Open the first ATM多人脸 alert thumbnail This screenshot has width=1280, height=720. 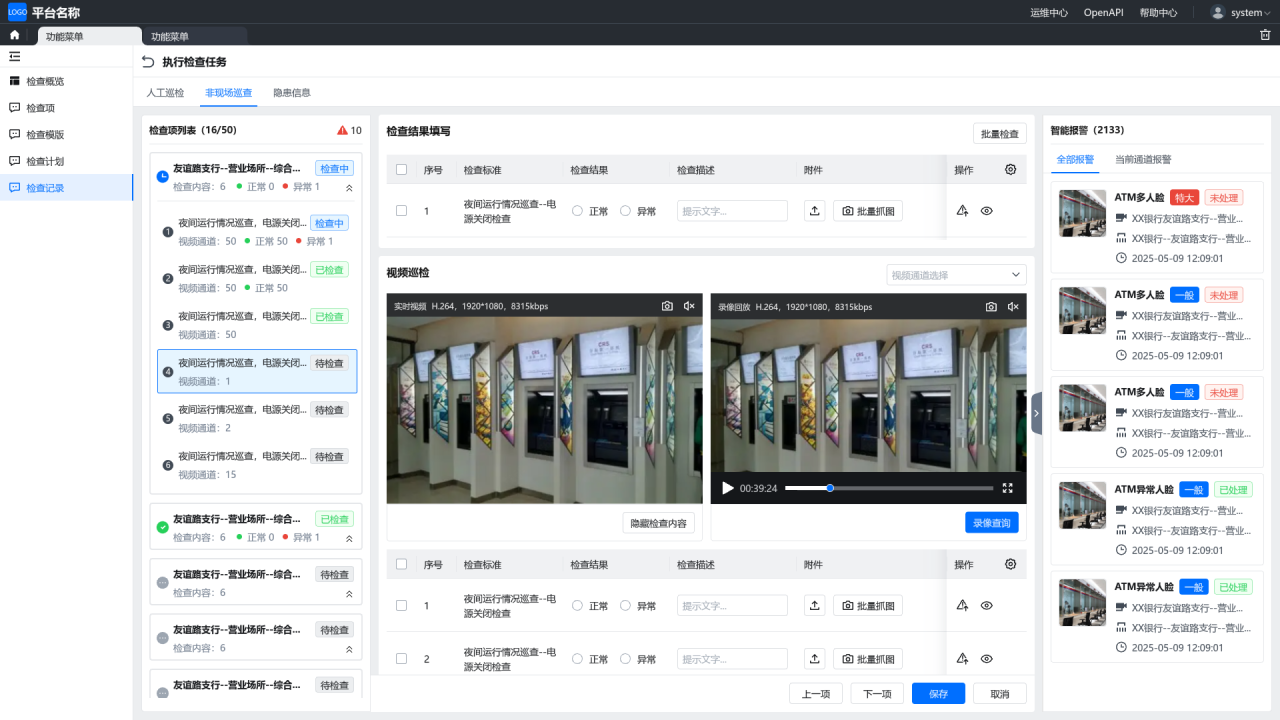tap(1081, 213)
